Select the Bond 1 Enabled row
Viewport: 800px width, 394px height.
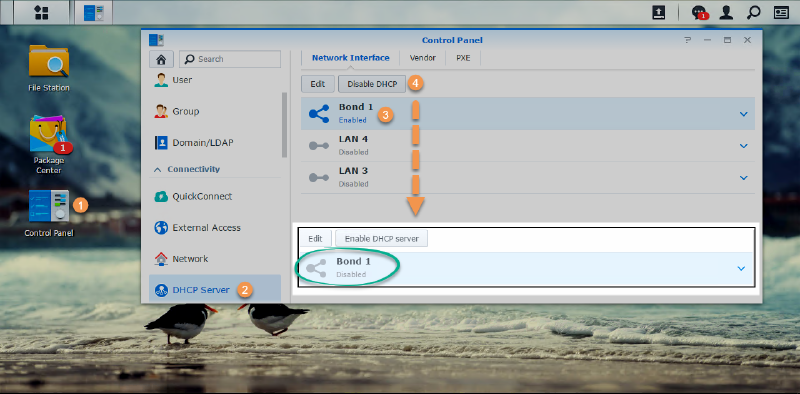click(x=528, y=114)
